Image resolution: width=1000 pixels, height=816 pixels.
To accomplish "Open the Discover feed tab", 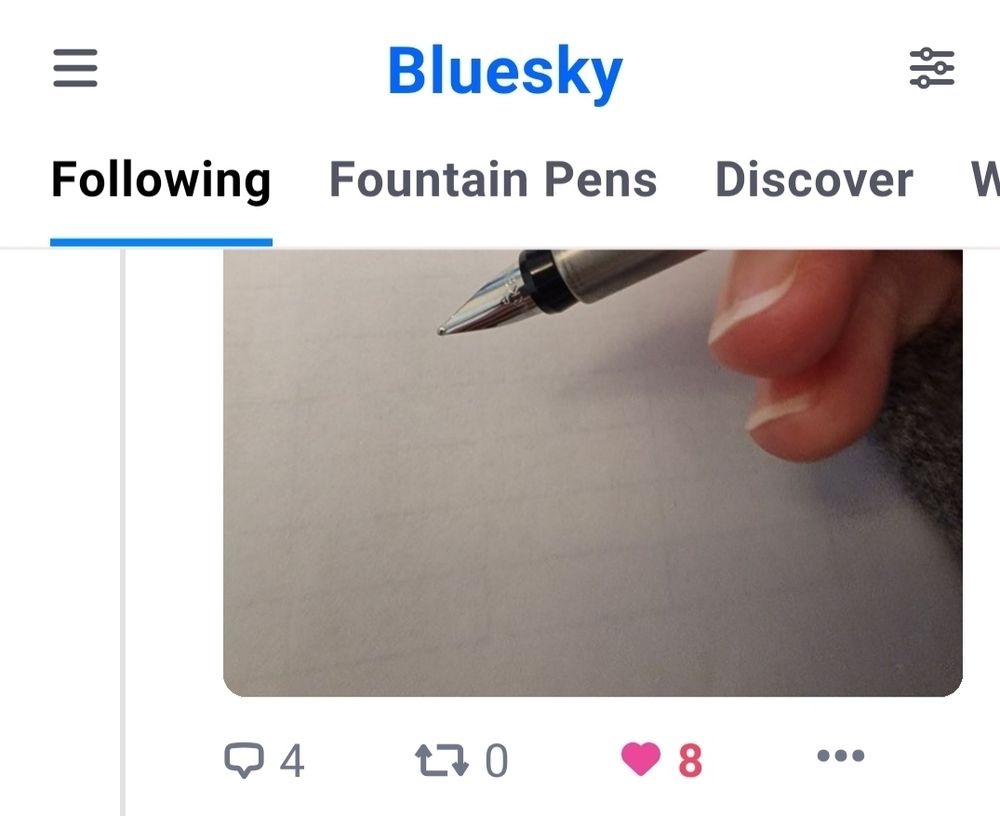I will point(812,180).
